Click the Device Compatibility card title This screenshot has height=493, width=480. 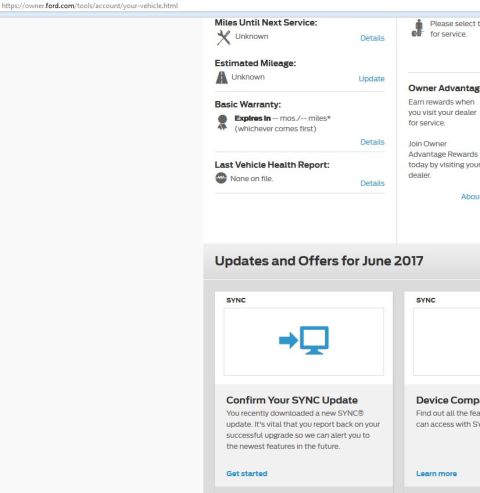pyautogui.click(x=448, y=400)
